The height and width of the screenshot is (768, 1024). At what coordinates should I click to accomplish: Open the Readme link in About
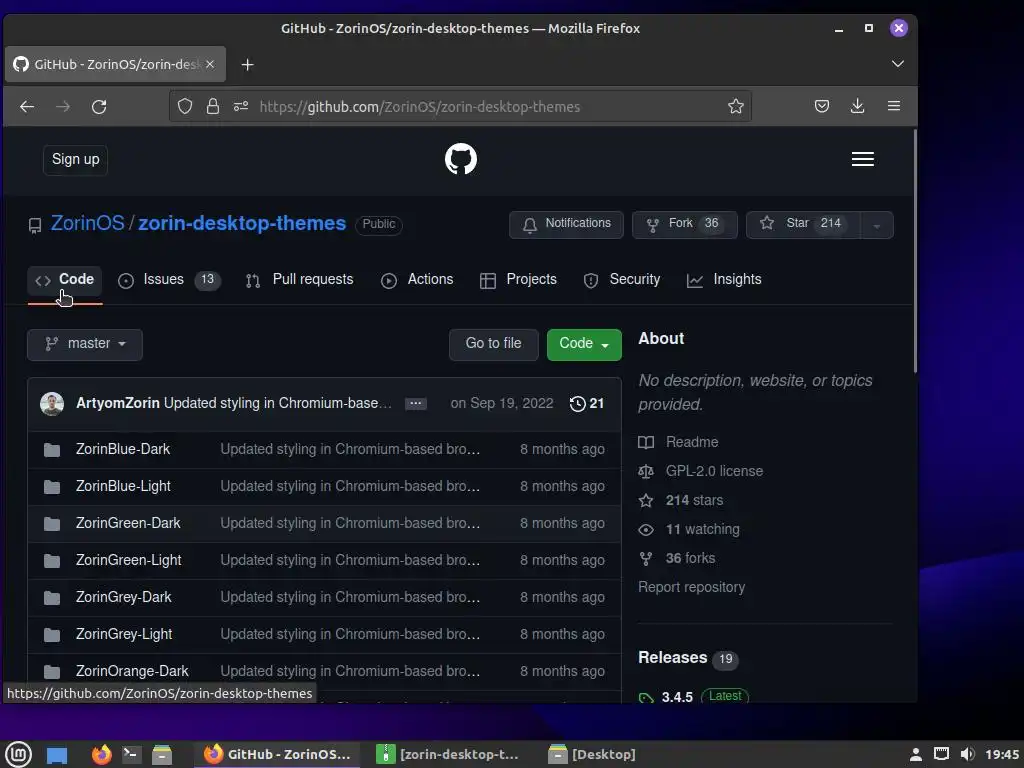(692, 443)
